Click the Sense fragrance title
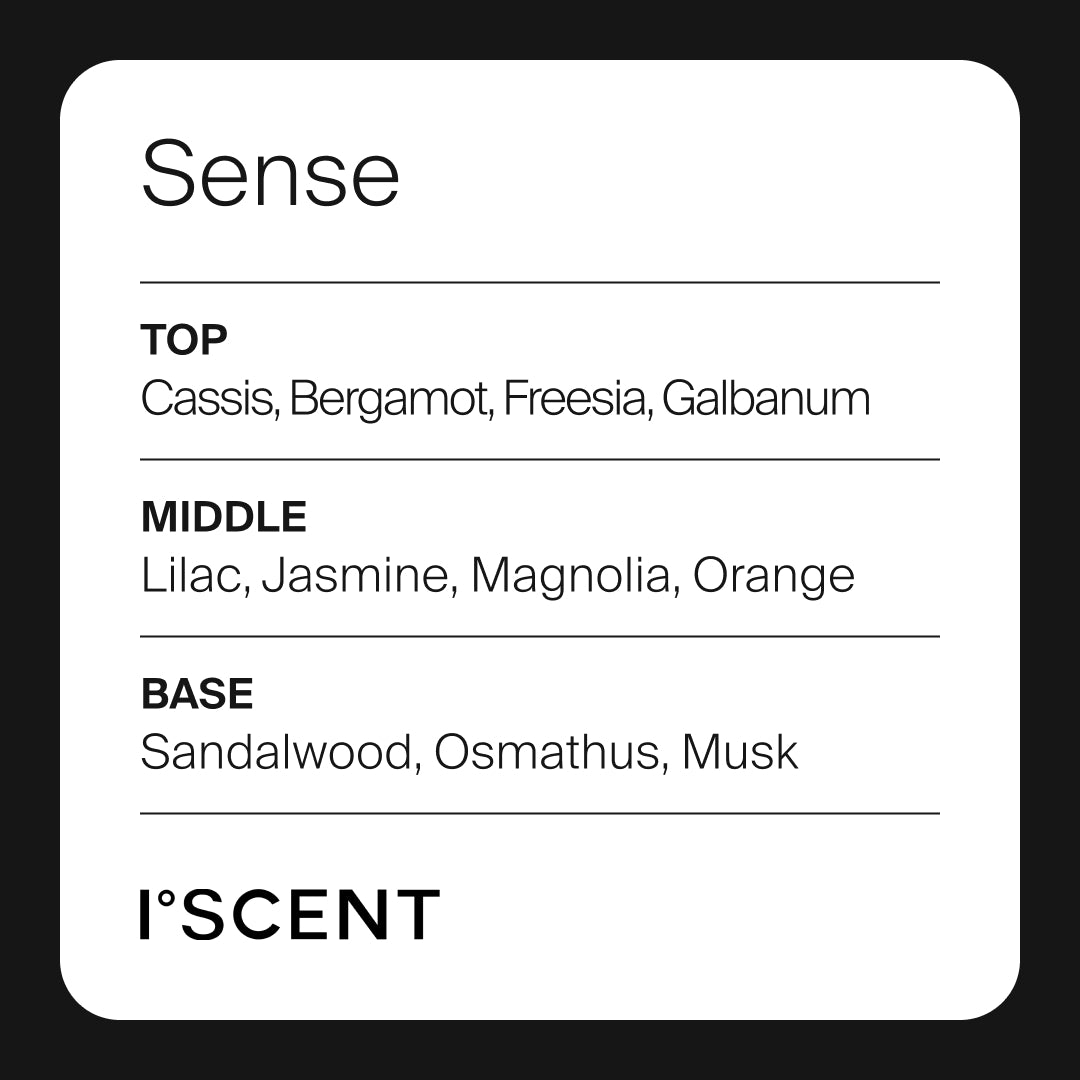This screenshot has width=1080, height=1080. [x=270, y=176]
